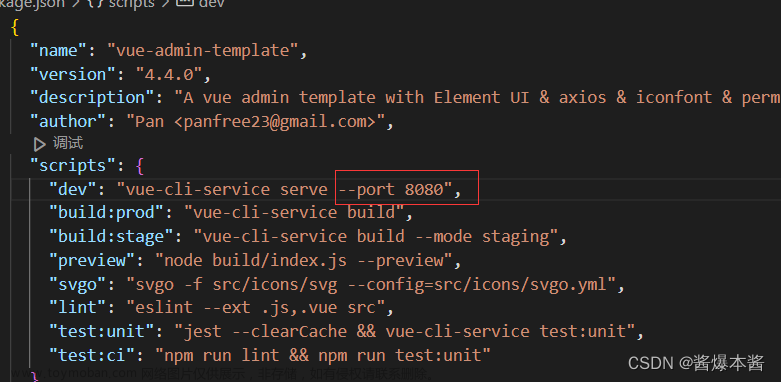Click the "preview" script key
Viewport: 781px width, 382px height.
click(x=93, y=260)
